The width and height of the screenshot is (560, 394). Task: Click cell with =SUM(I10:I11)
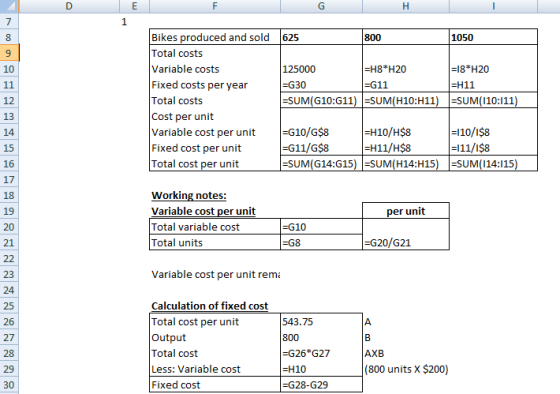[x=493, y=100]
